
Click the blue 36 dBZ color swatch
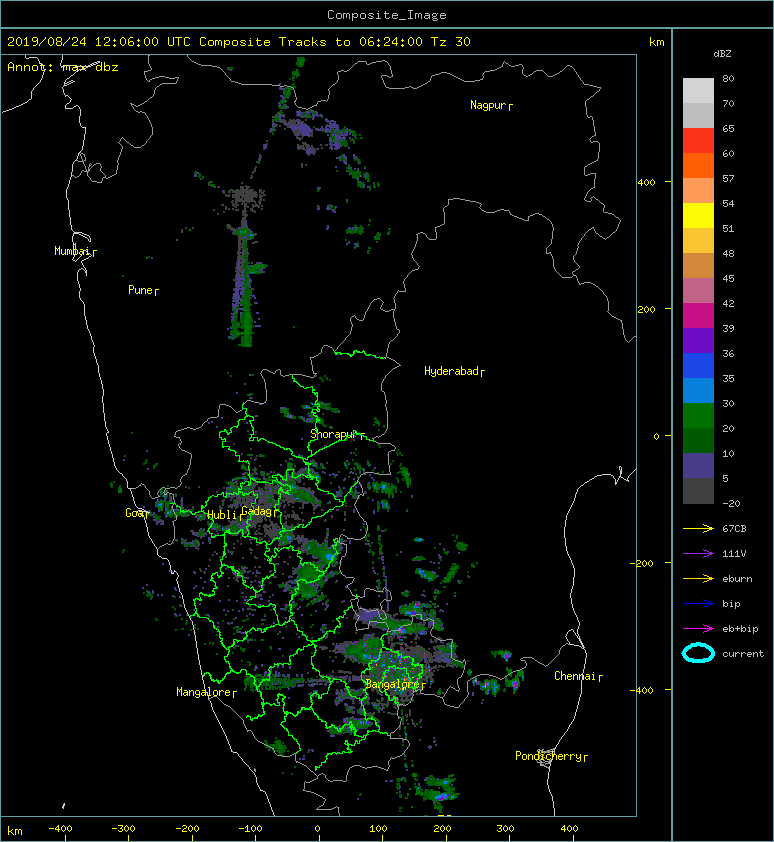pyautogui.click(x=698, y=365)
